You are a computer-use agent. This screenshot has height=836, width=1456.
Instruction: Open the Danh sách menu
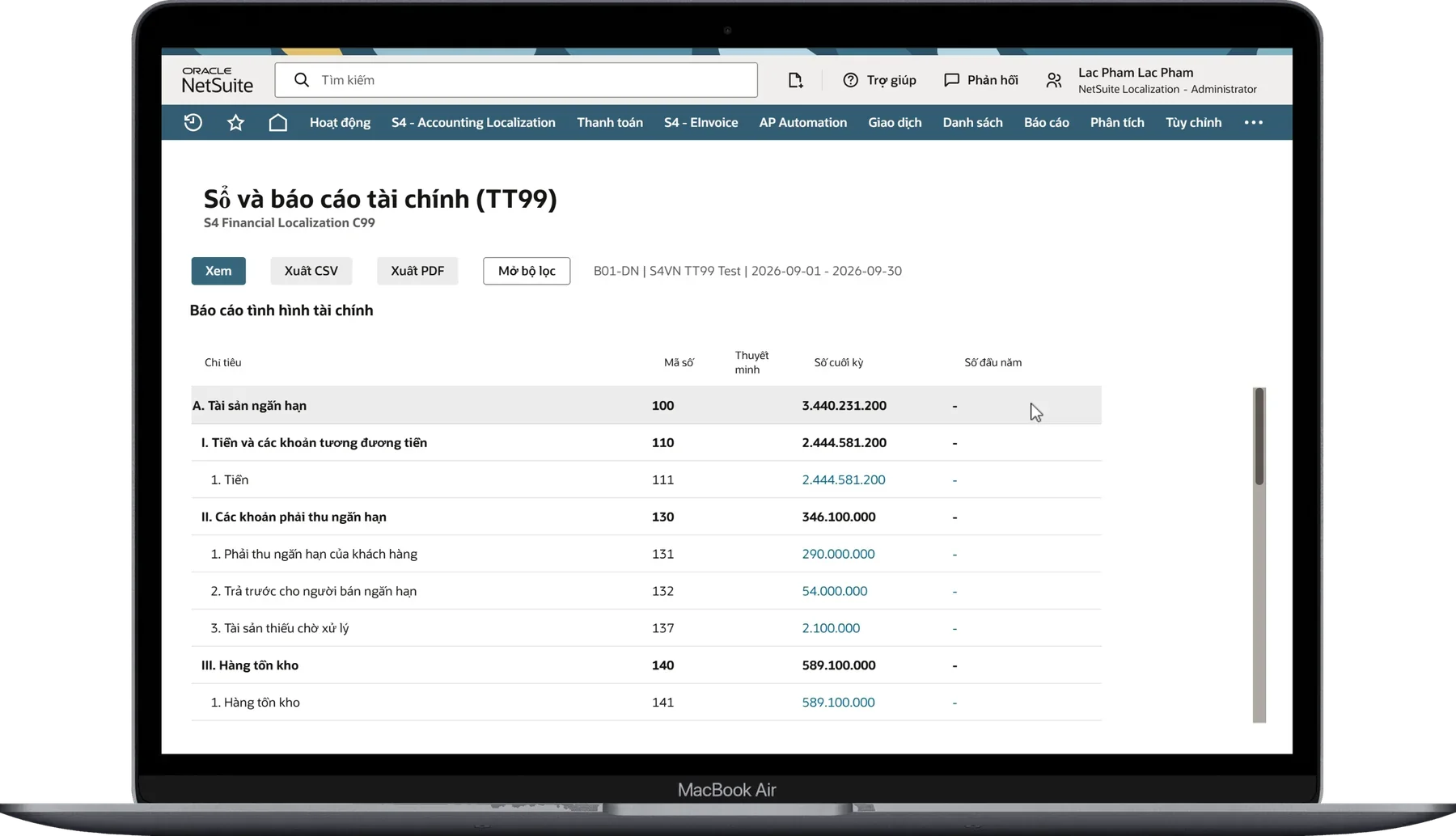click(972, 122)
